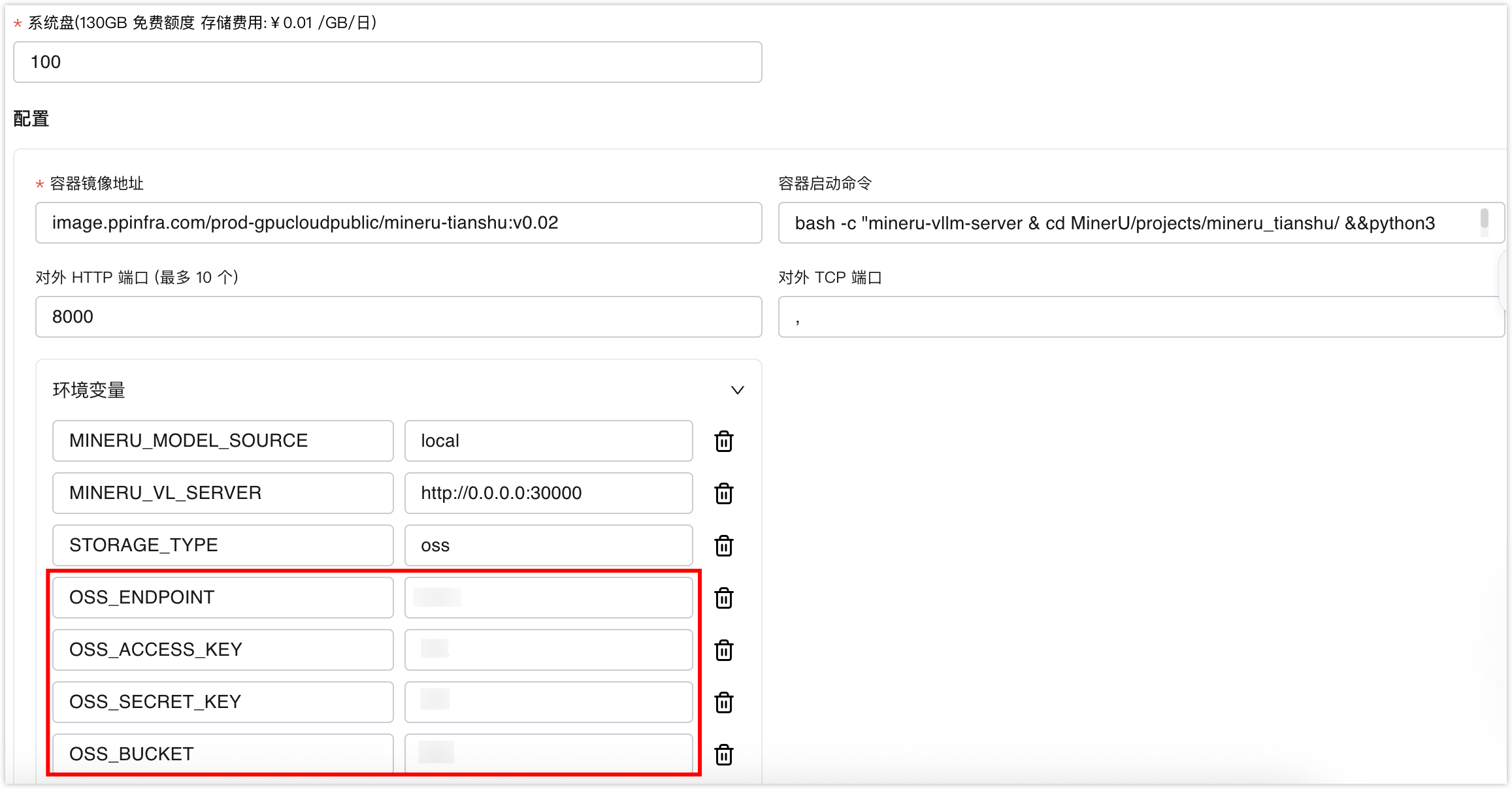Edit the 对外 HTTP 端口 field
1512x789 pixels.
tap(399, 317)
